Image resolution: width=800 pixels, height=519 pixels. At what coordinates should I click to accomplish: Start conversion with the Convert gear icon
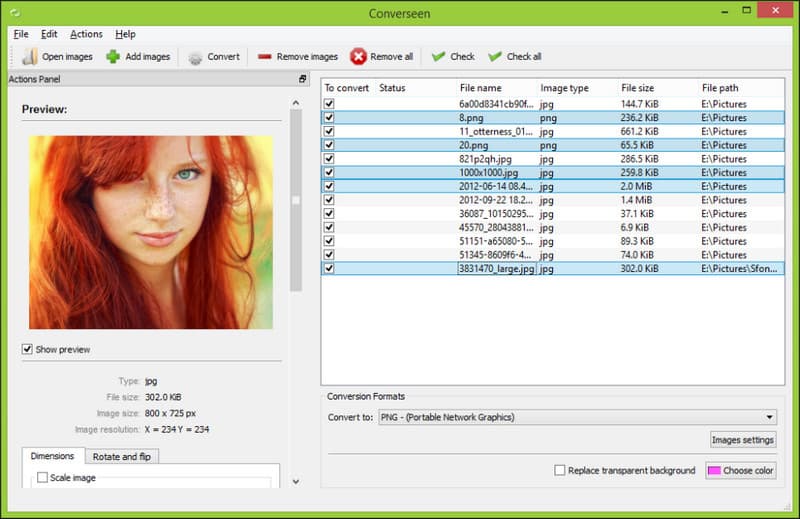(x=195, y=57)
